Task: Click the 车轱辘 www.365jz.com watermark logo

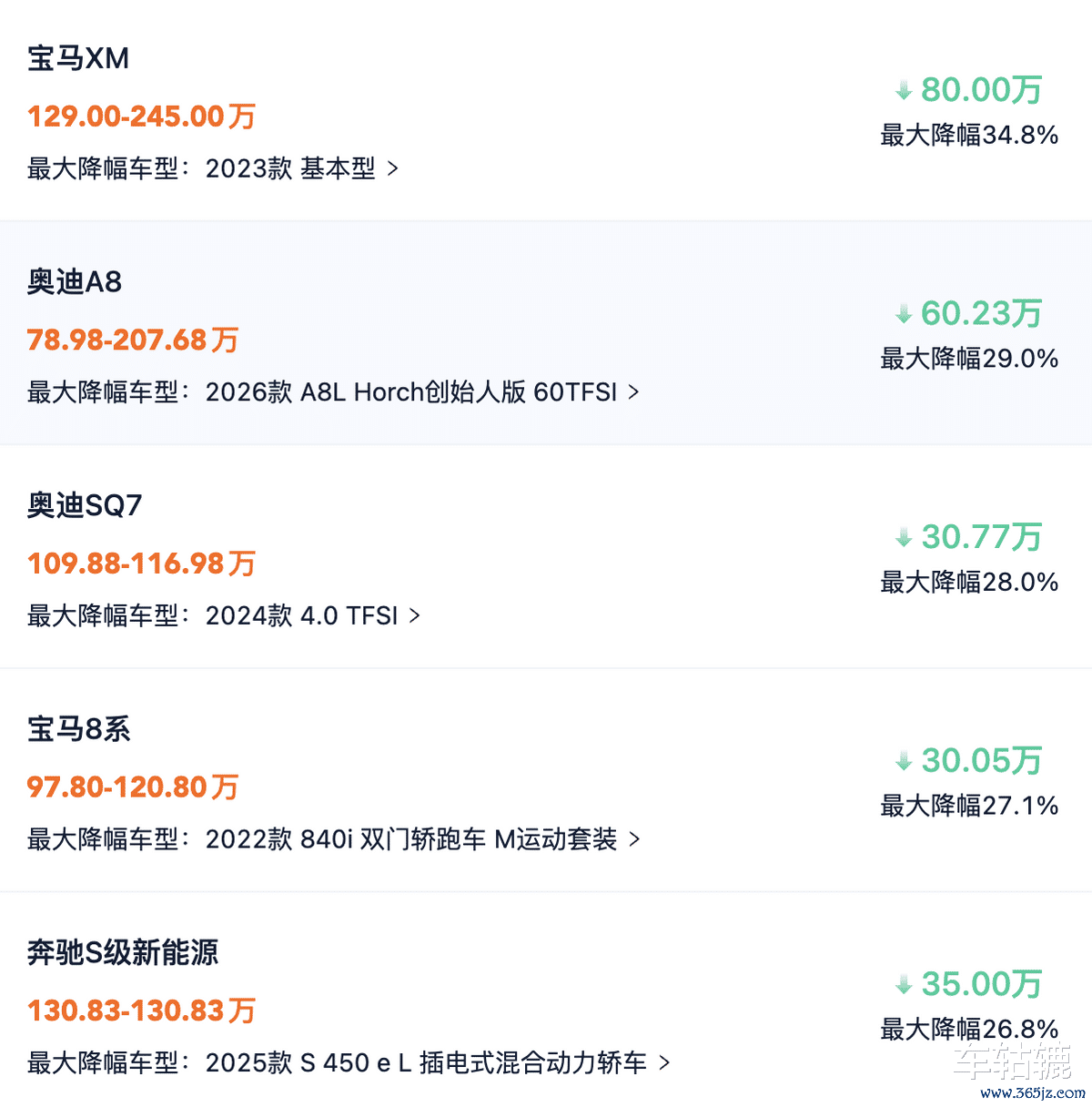Action: [1017, 1072]
